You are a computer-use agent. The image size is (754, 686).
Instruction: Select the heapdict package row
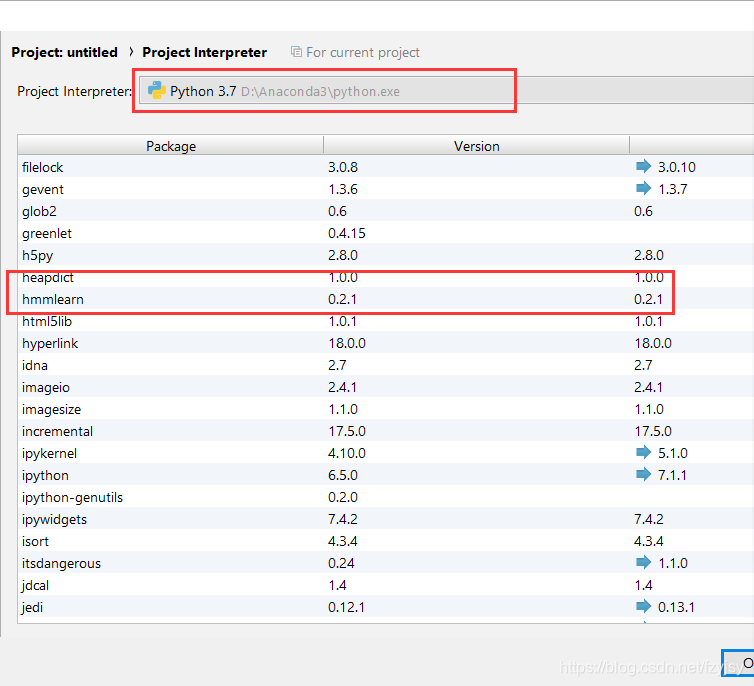386,277
